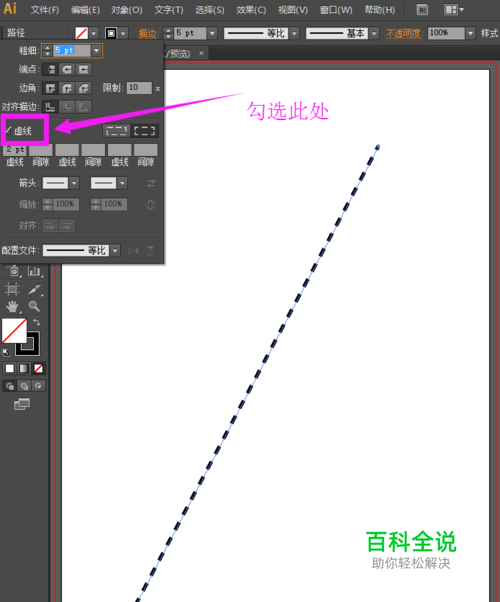Align stroke to center in 对齐描边
This screenshot has height=602, width=500.
[x=50, y=107]
